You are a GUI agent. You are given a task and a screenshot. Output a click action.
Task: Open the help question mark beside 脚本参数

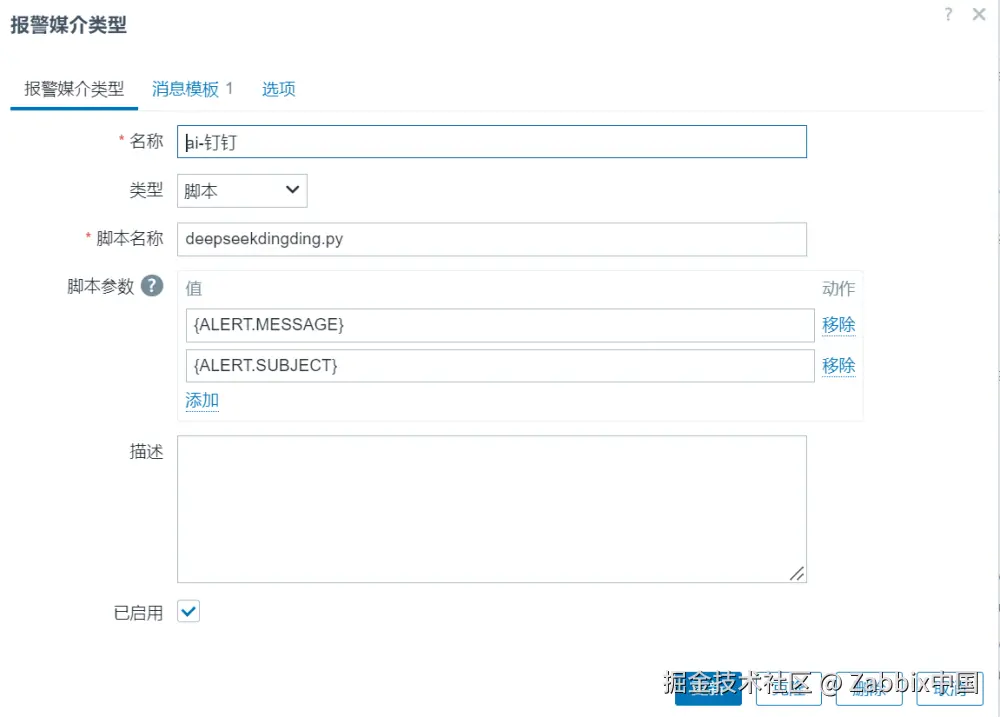point(152,286)
